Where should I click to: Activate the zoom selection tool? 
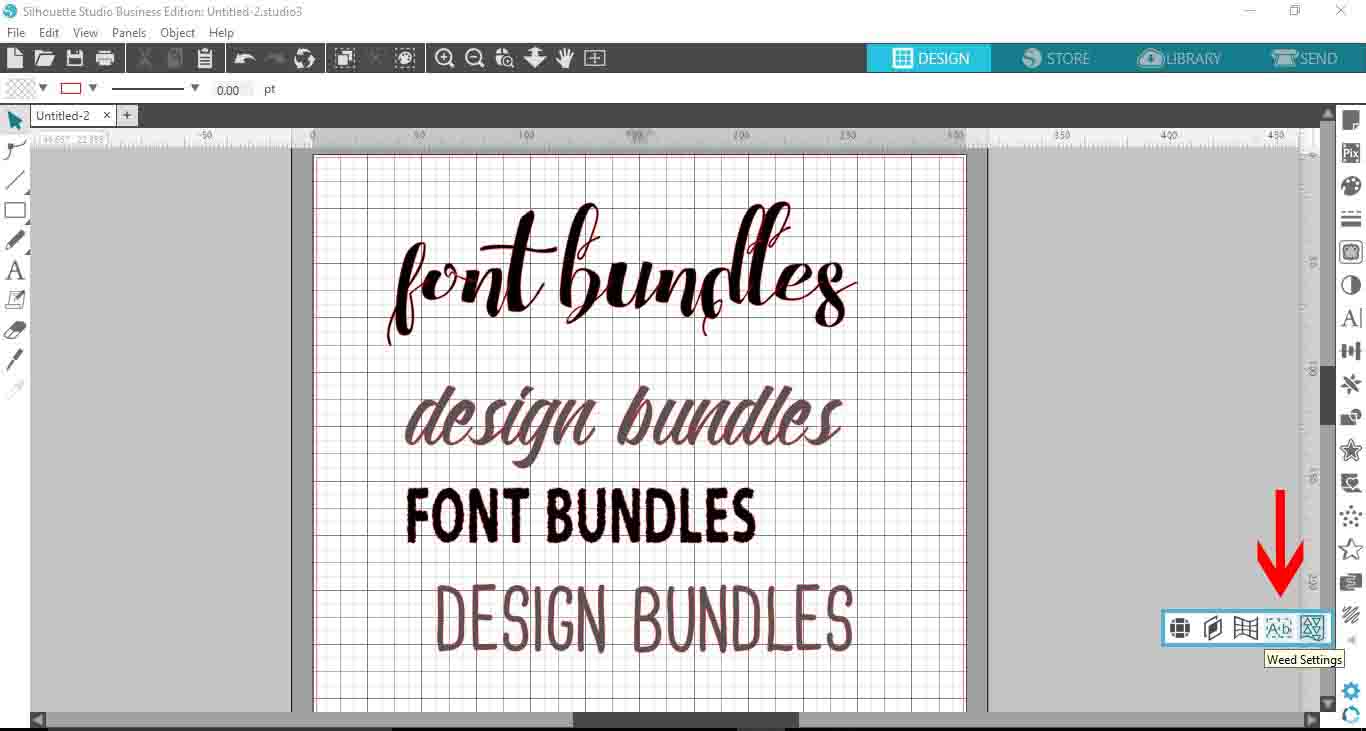[504, 58]
